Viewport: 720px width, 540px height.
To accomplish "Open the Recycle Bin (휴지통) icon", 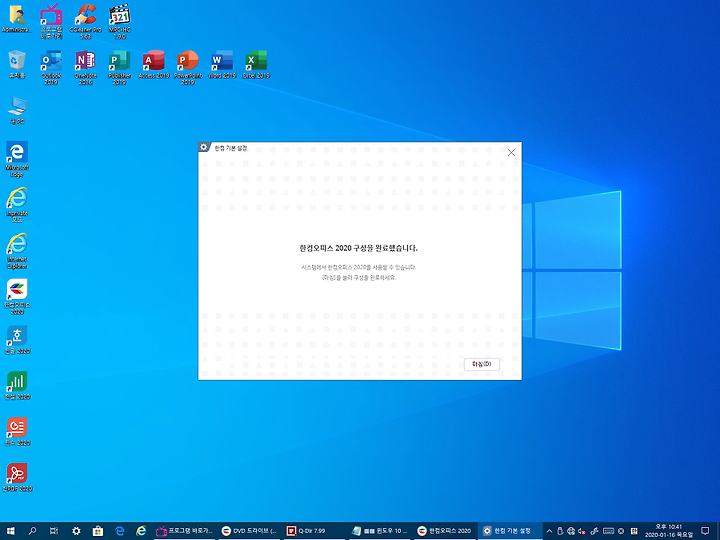I will click(x=17, y=64).
